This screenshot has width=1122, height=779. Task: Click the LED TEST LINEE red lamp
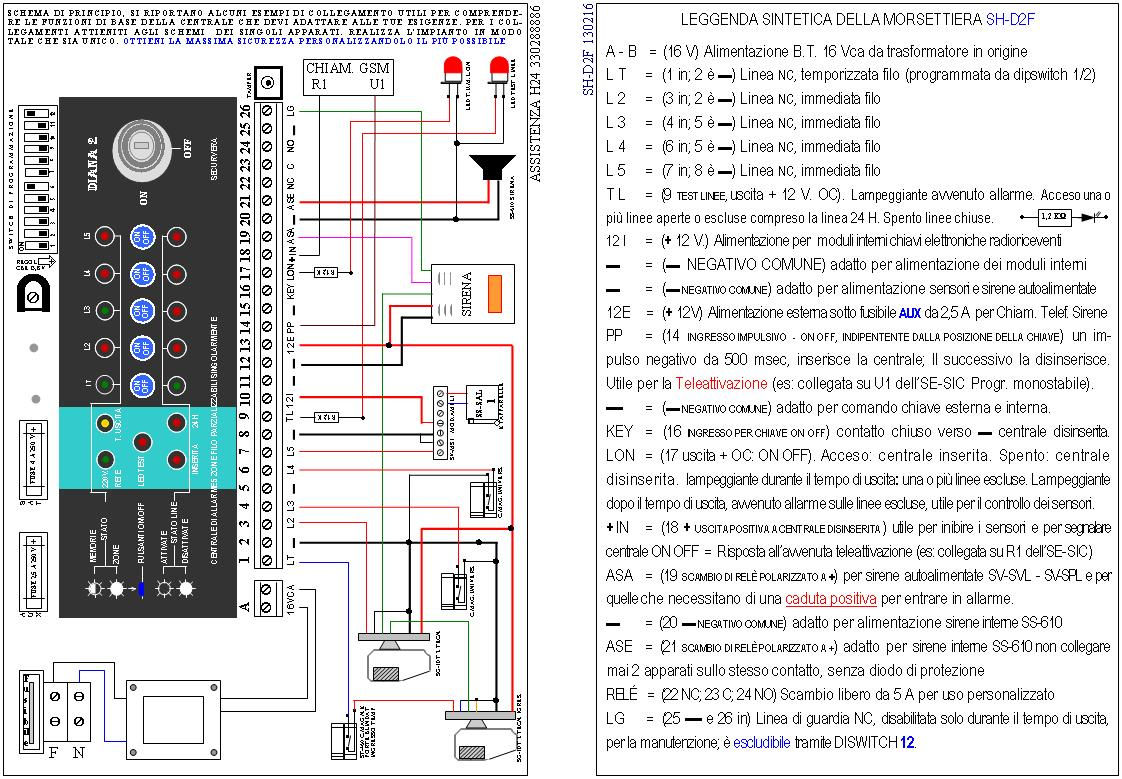click(498, 72)
